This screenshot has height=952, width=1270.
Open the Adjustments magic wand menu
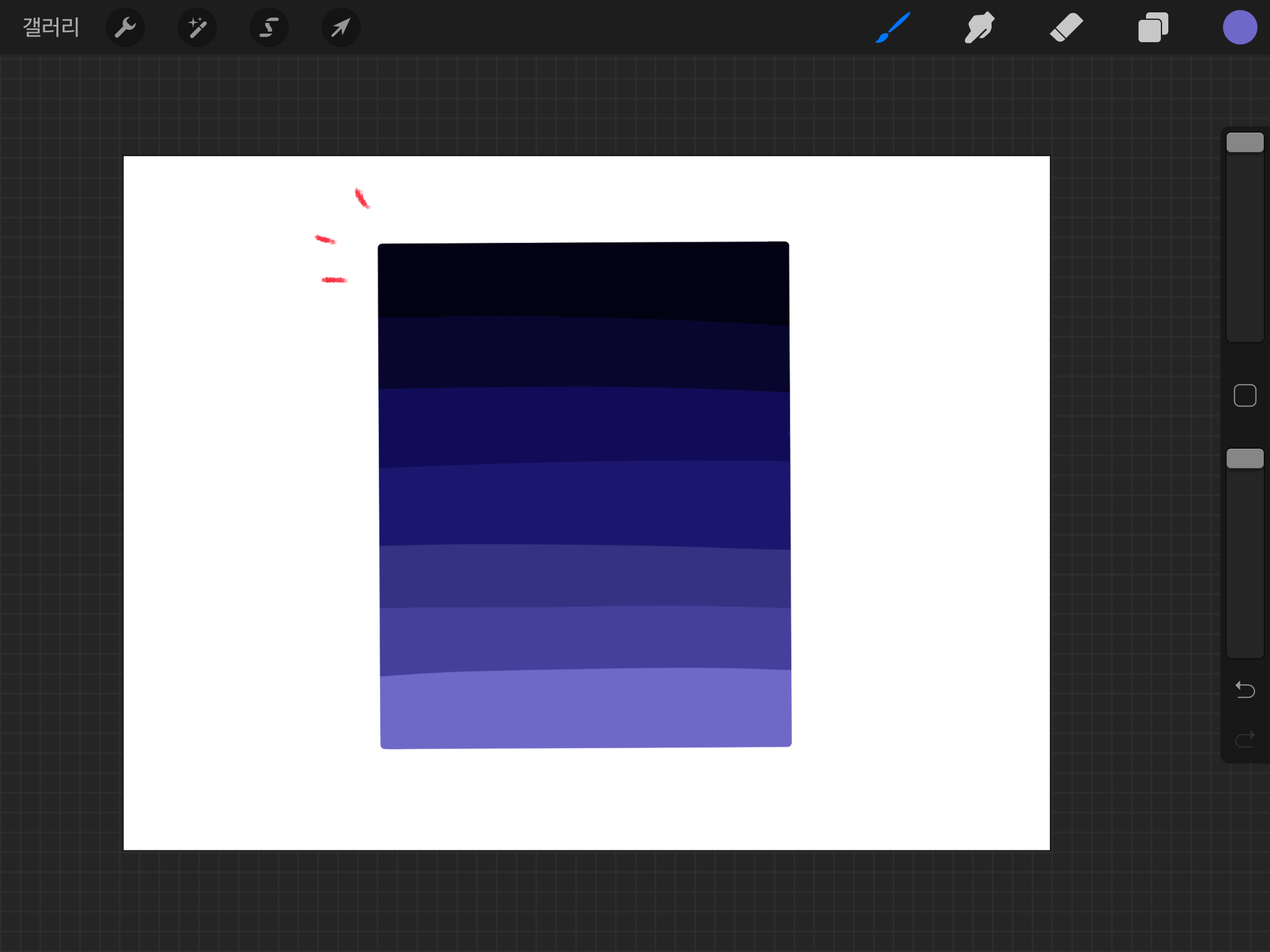click(197, 27)
